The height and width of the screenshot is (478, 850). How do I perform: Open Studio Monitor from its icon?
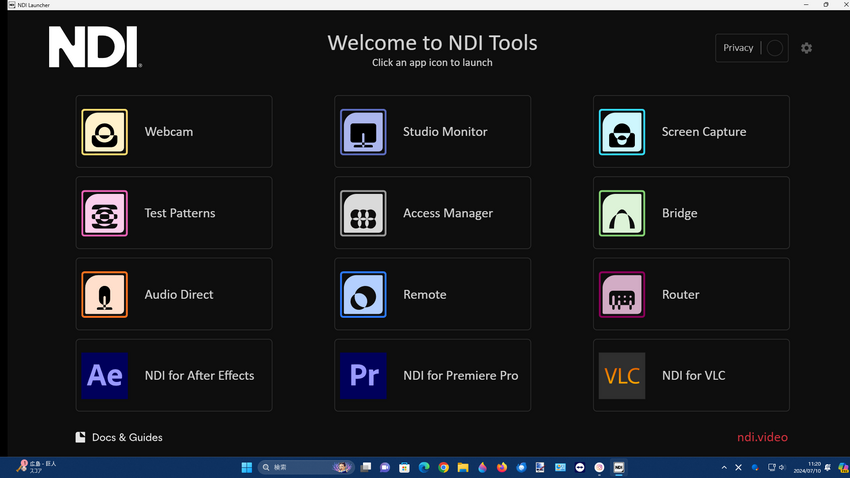tap(363, 132)
